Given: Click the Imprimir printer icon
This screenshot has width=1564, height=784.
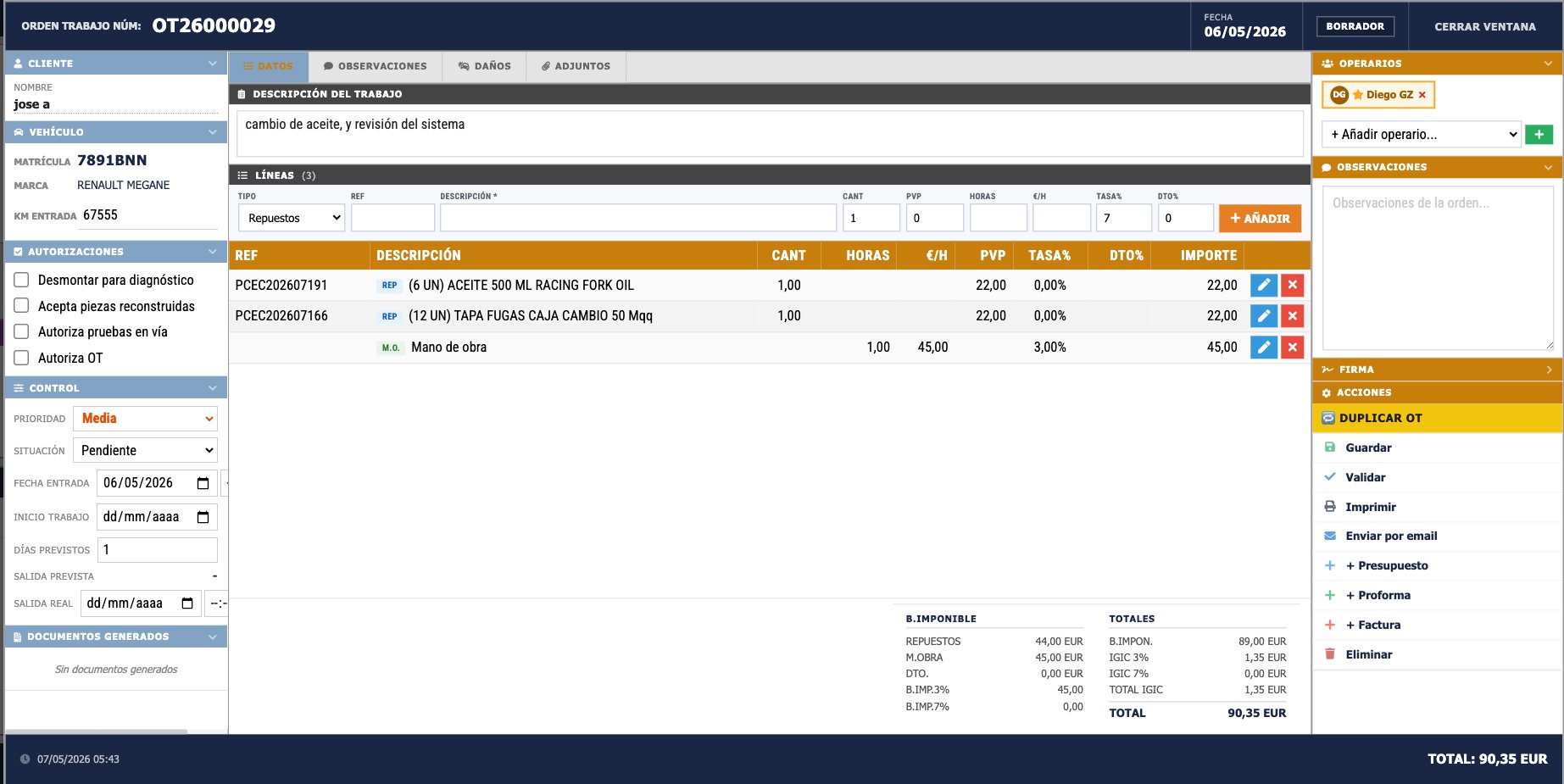Looking at the screenshot, I should click(1330, 507).
